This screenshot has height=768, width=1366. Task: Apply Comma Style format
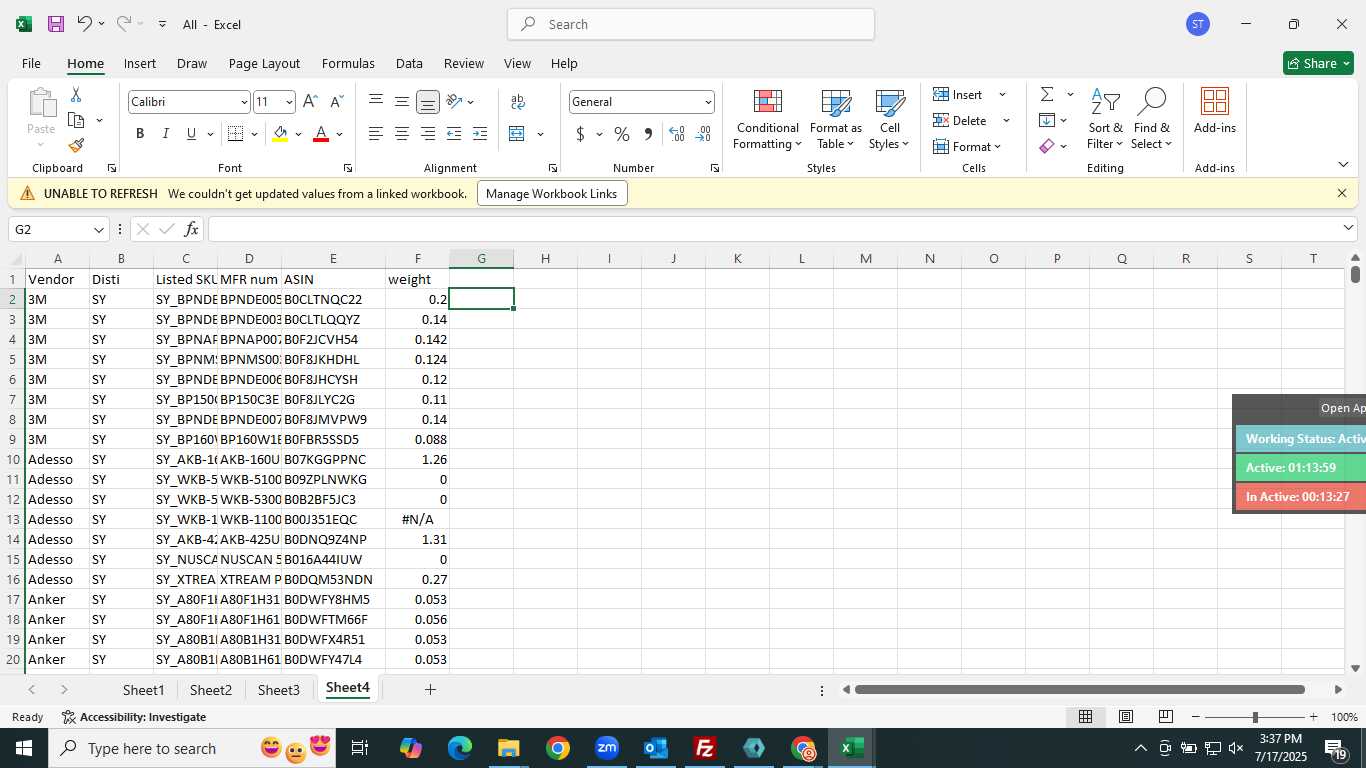pos(648,134)
